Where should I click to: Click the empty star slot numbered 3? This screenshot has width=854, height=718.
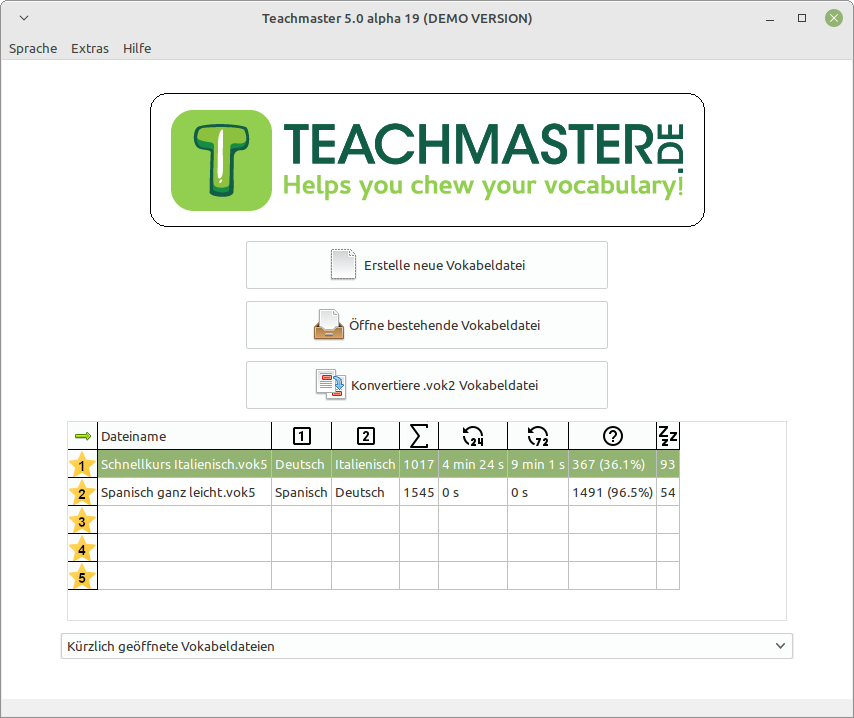[x=82, y=520]
